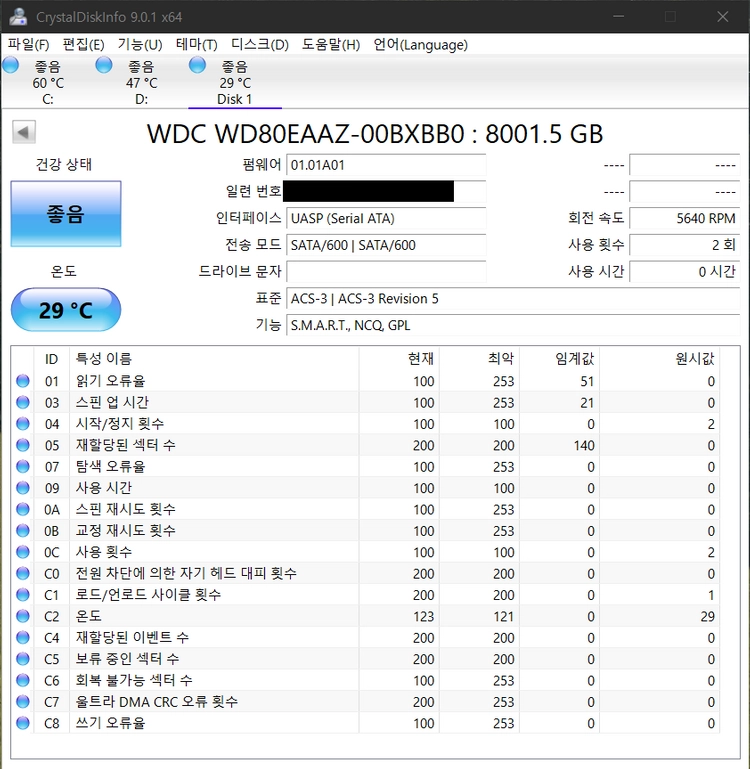Click status orb of attribute 05 재할당된 섹터 수

(23, 445)
